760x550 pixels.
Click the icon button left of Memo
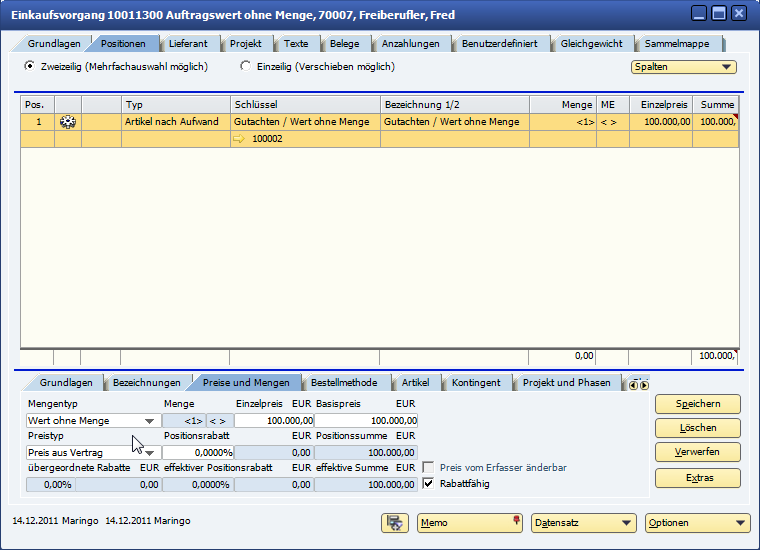click(x=395, y=523)
